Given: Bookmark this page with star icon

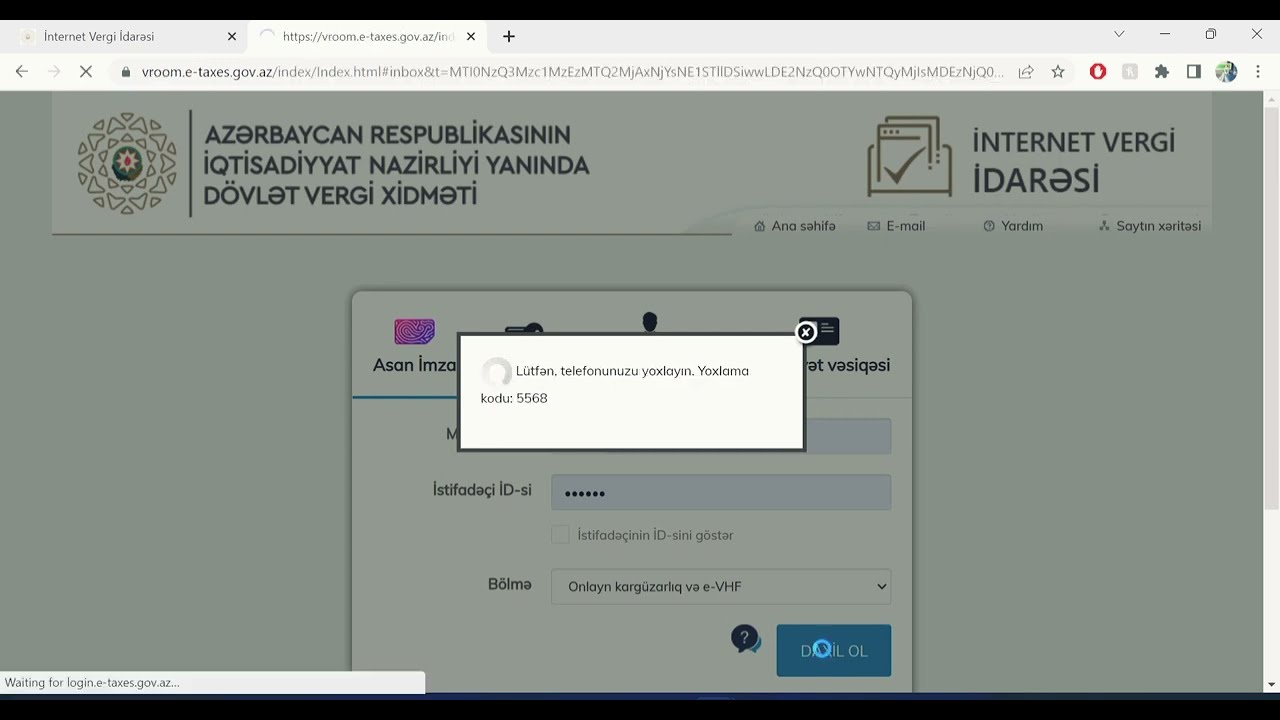Looking at the screenshot, I should click(1058, 72).
